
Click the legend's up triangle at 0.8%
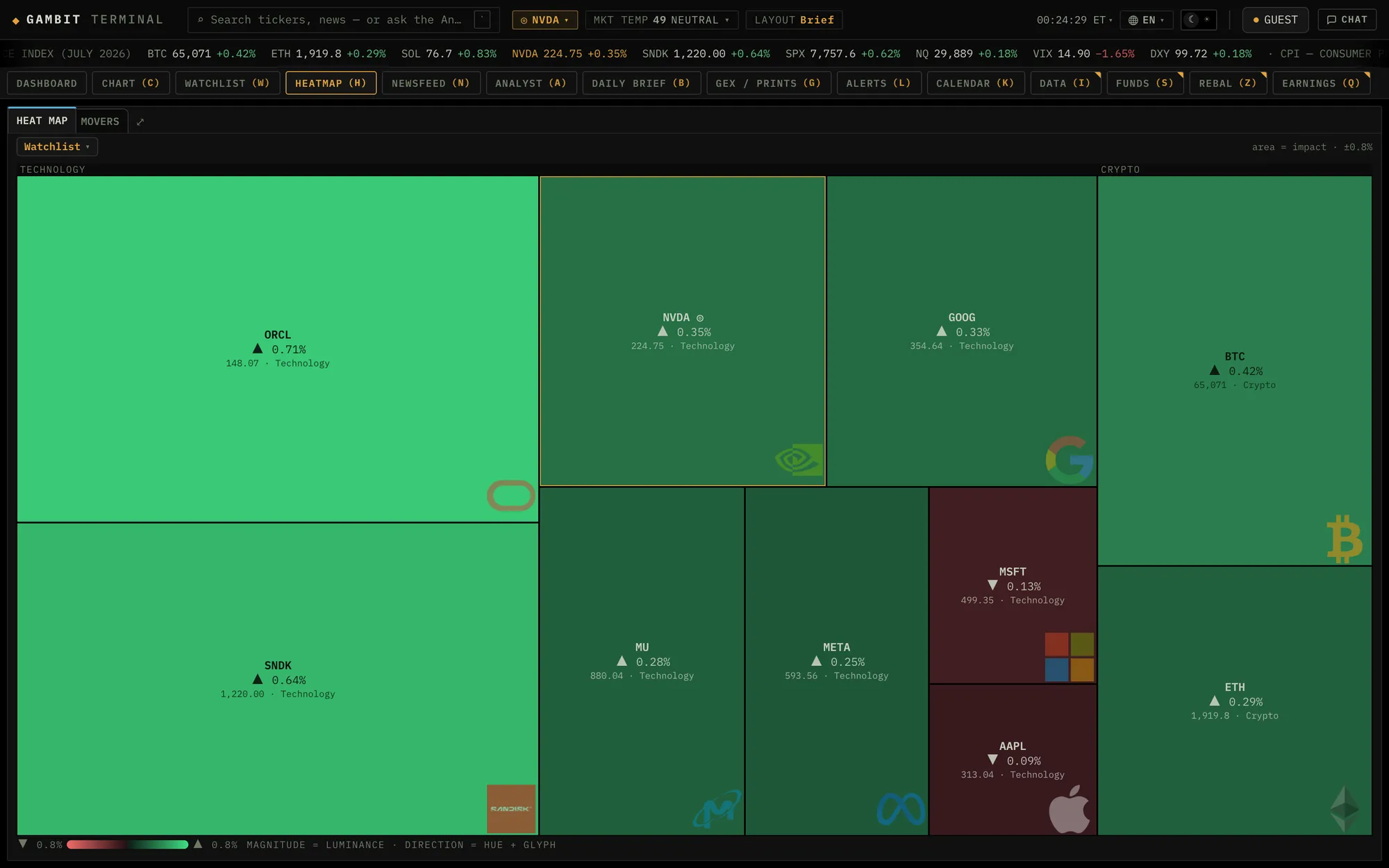point(198,844)
